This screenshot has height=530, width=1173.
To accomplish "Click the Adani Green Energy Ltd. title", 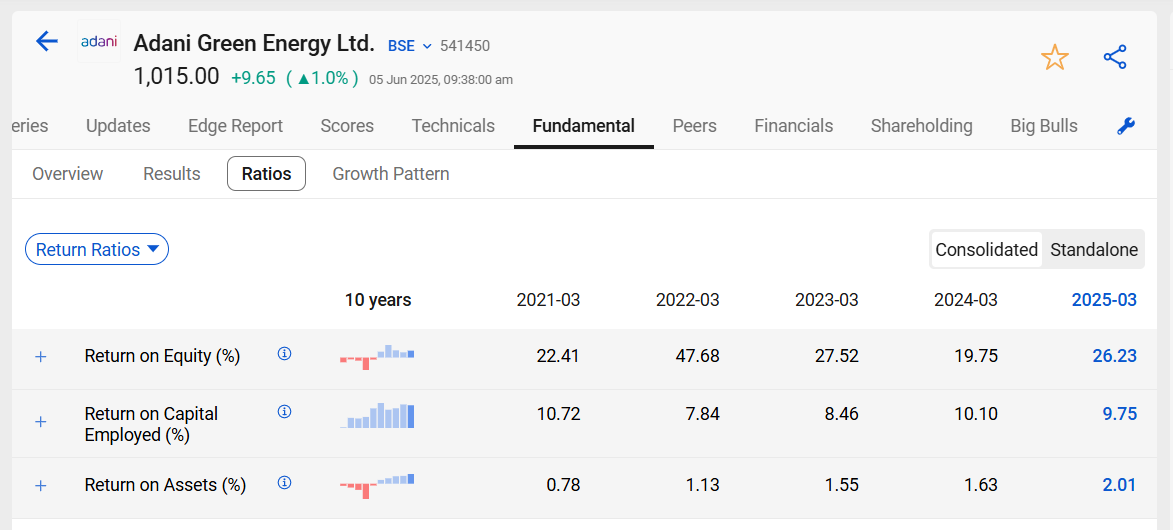I will pyautogui.click(x=254, y=43).
